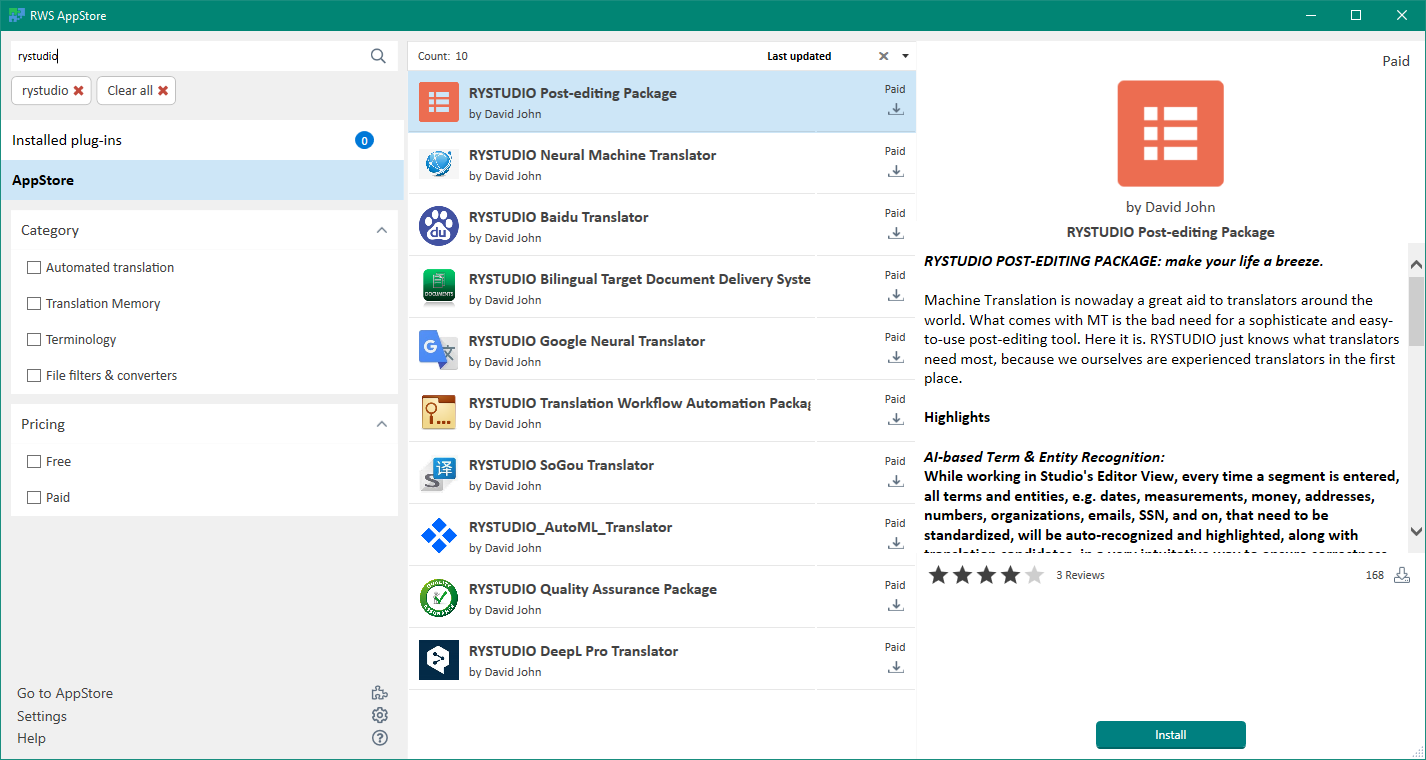
Task: Open the Translation Workflow Automation Package icon
Action: click(438, 412)
